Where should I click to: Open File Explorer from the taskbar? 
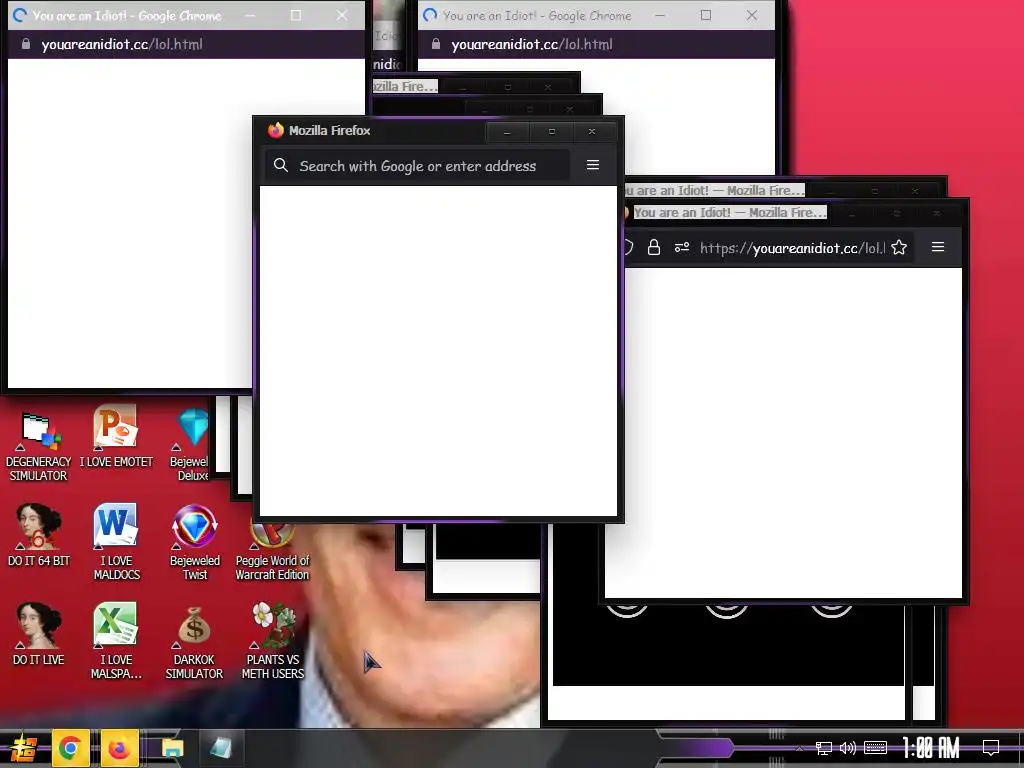pyautogui.click(x=172, y=748)
